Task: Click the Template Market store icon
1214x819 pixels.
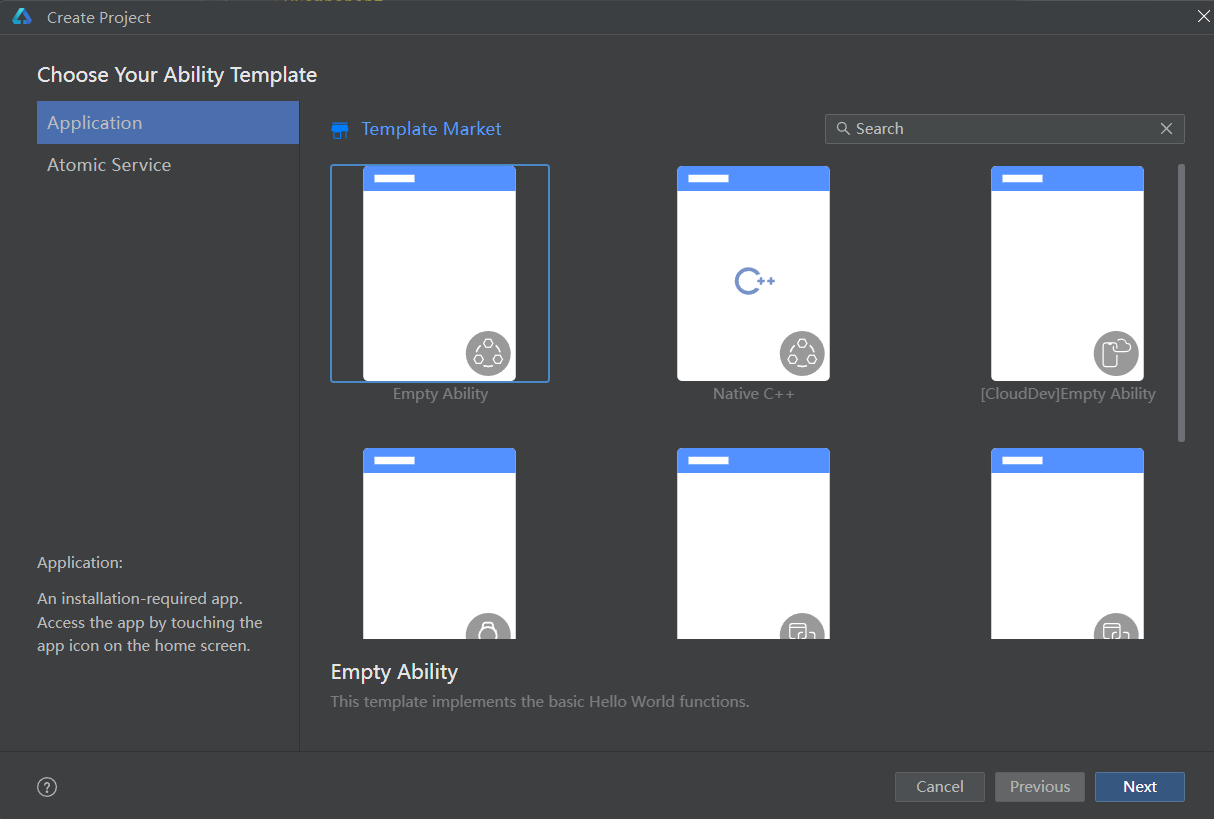Action: [x=340, y=130]
